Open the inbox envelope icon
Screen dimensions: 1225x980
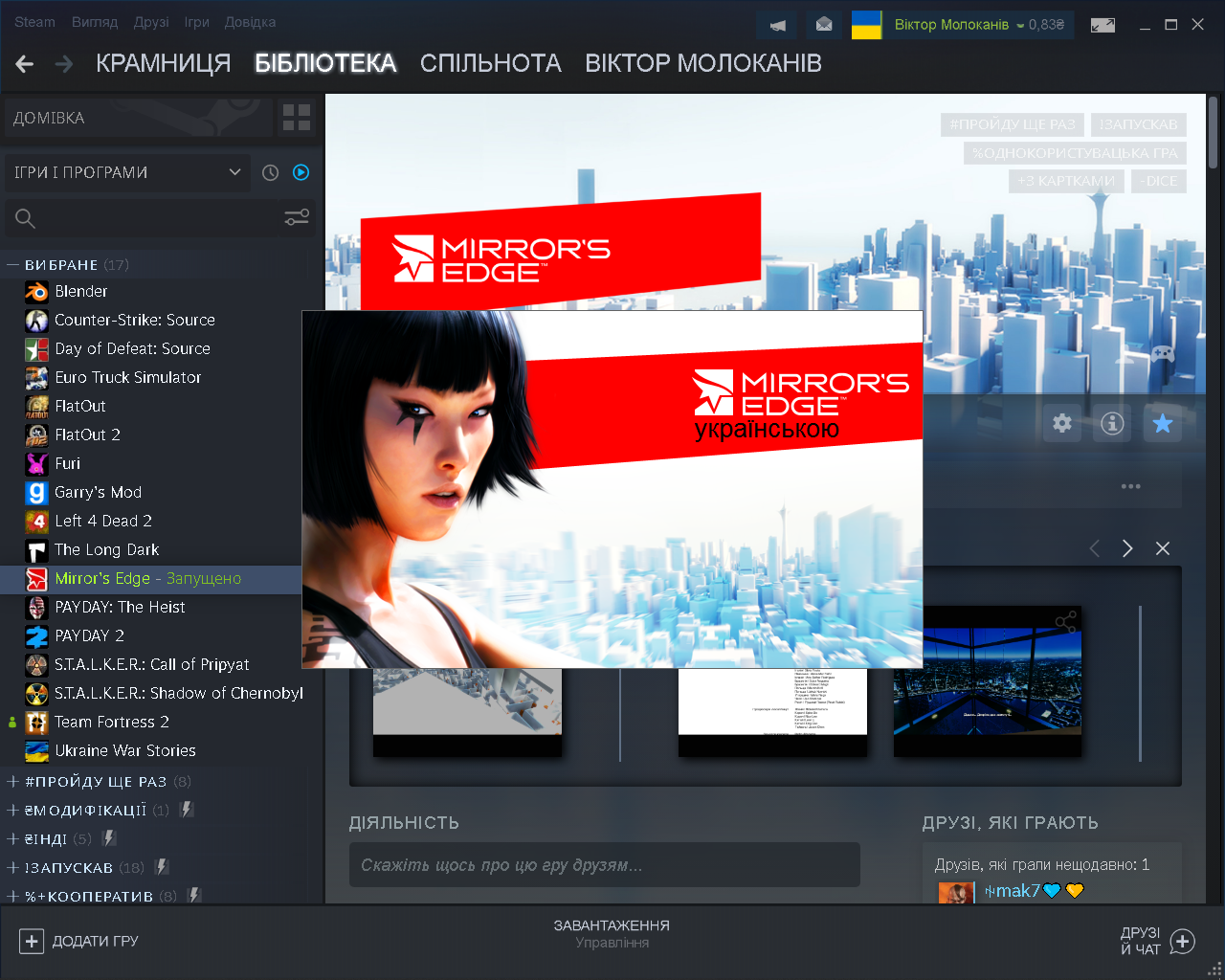[x=824, y=25]
